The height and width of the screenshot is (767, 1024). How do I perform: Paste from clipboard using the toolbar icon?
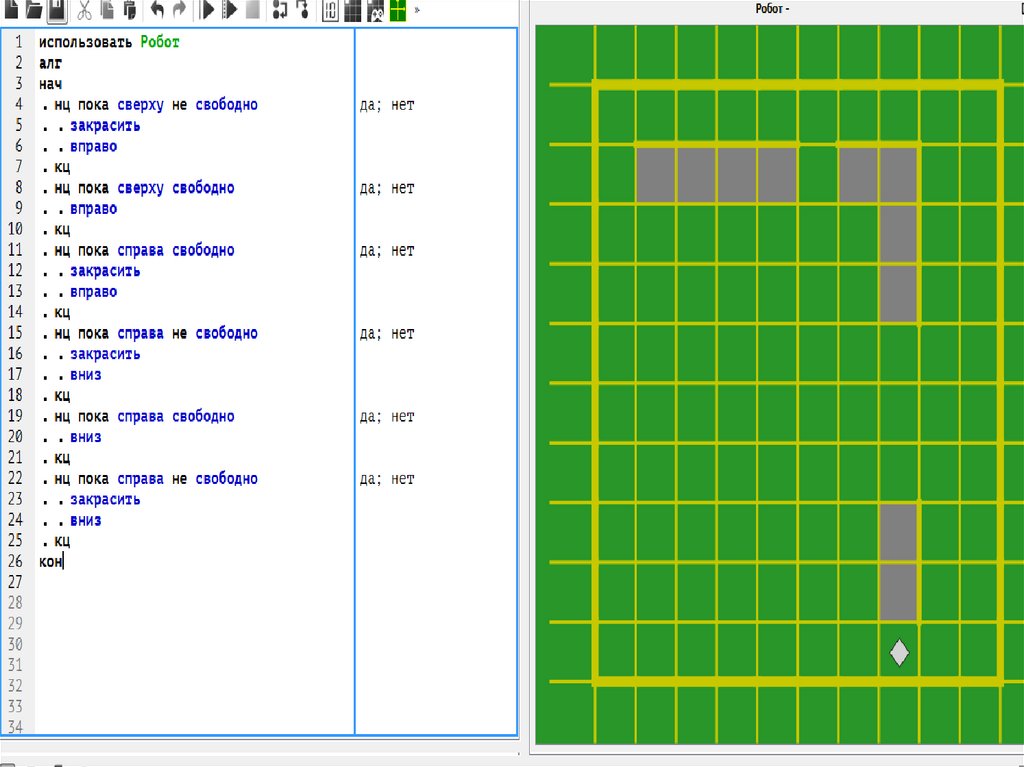coord(129,10)
